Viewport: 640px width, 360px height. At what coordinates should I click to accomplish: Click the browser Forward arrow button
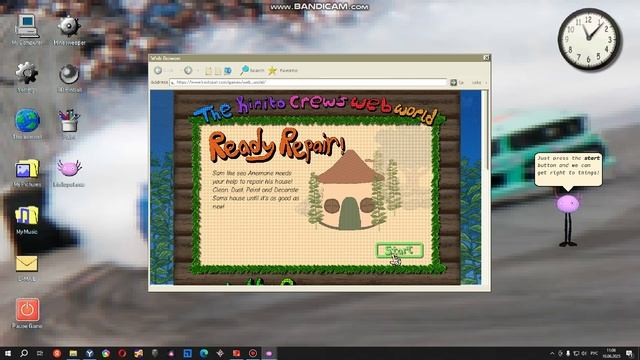click(188, 71)
